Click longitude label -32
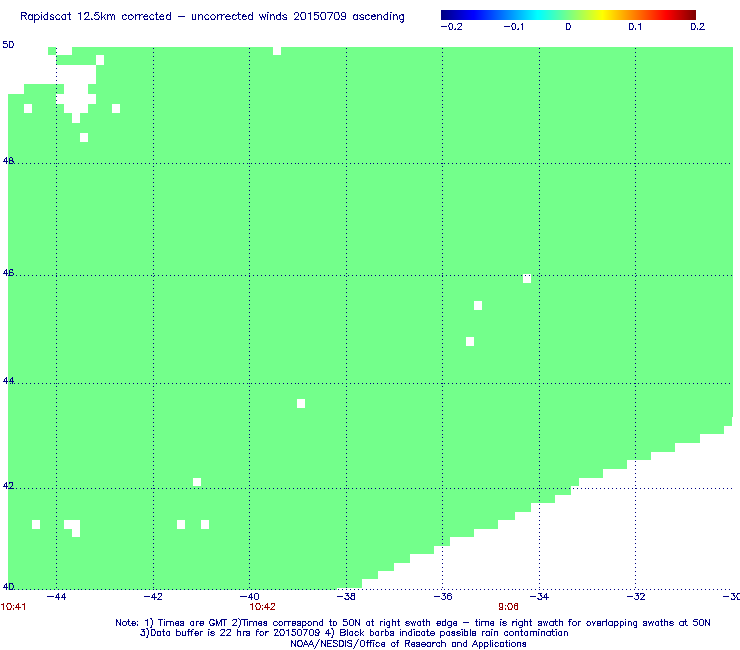 tap(636, 597)
